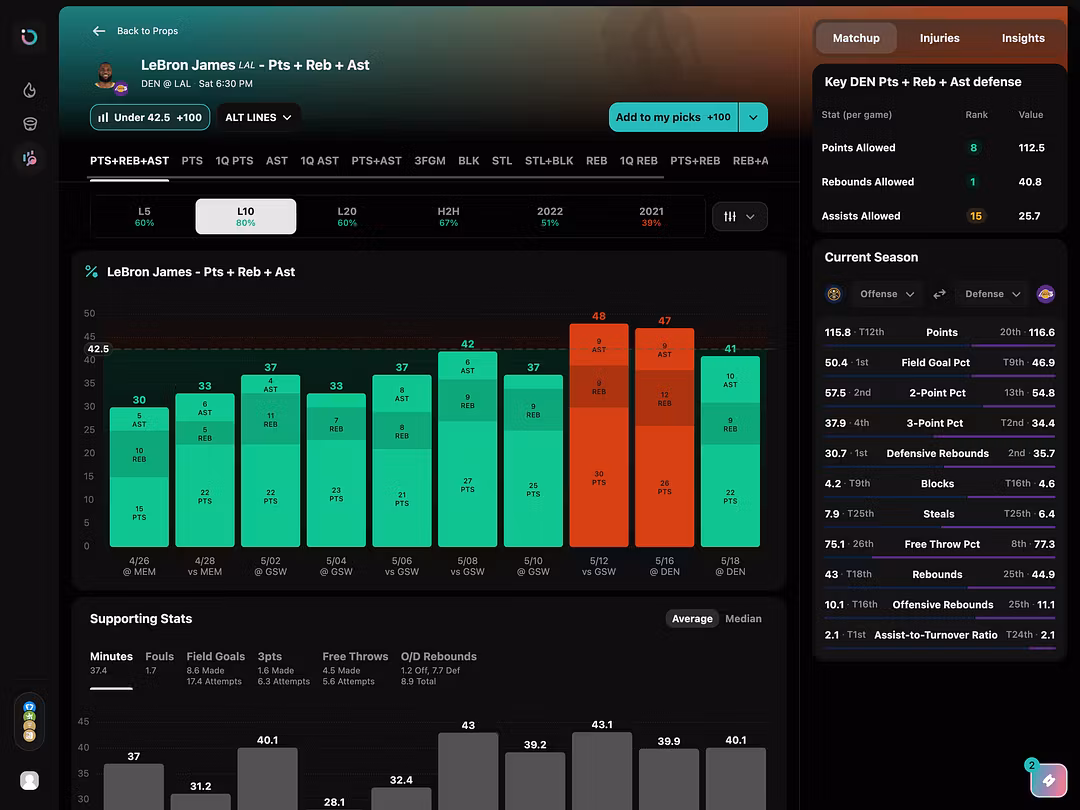Open the Offense dropdown
1080x810 pixels.
[x=886, y=294]
